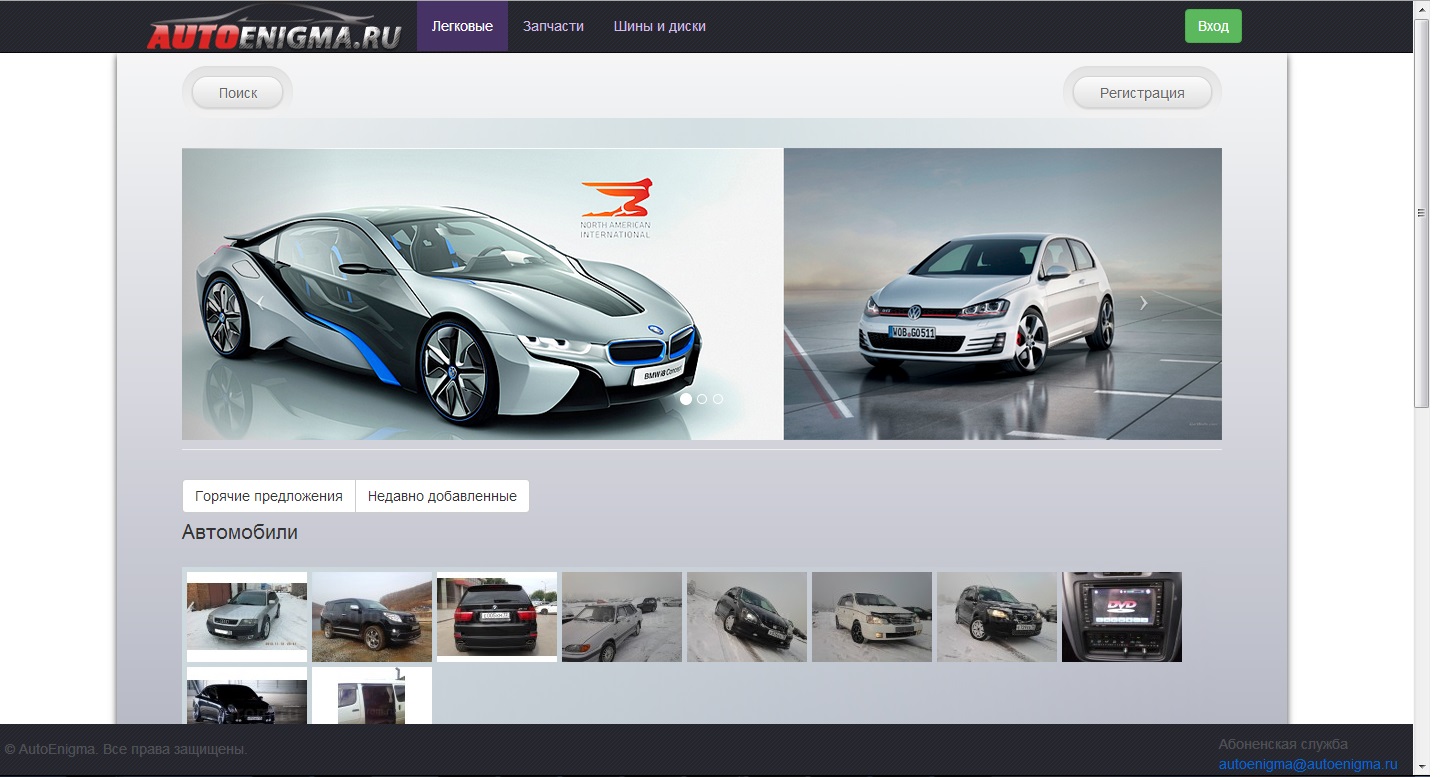Open the DVD head unit thumbnail
This screenshot has height=777, width=1440.
point(1122,617)
